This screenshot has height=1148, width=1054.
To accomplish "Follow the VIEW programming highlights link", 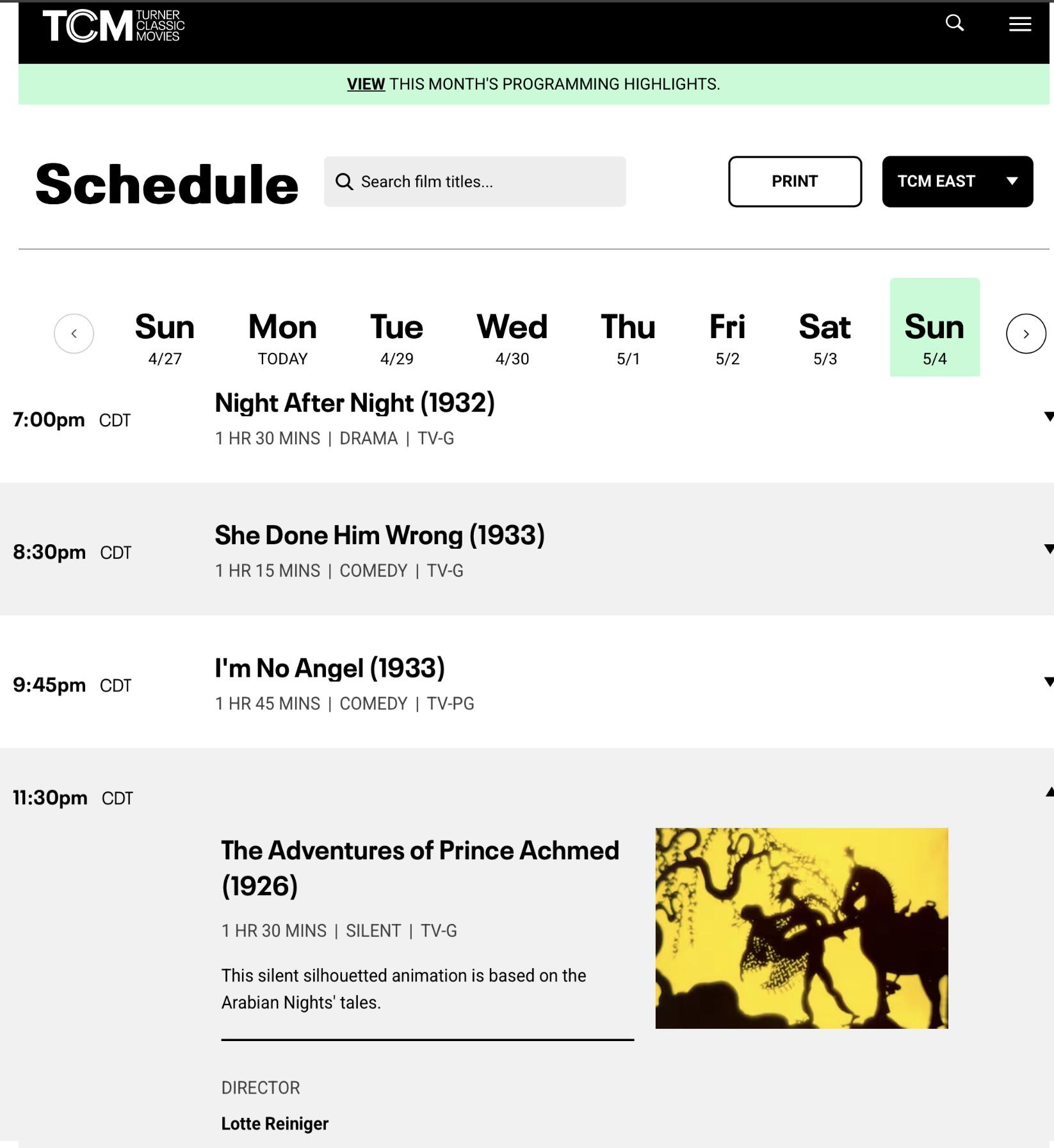I will [366, 85].
